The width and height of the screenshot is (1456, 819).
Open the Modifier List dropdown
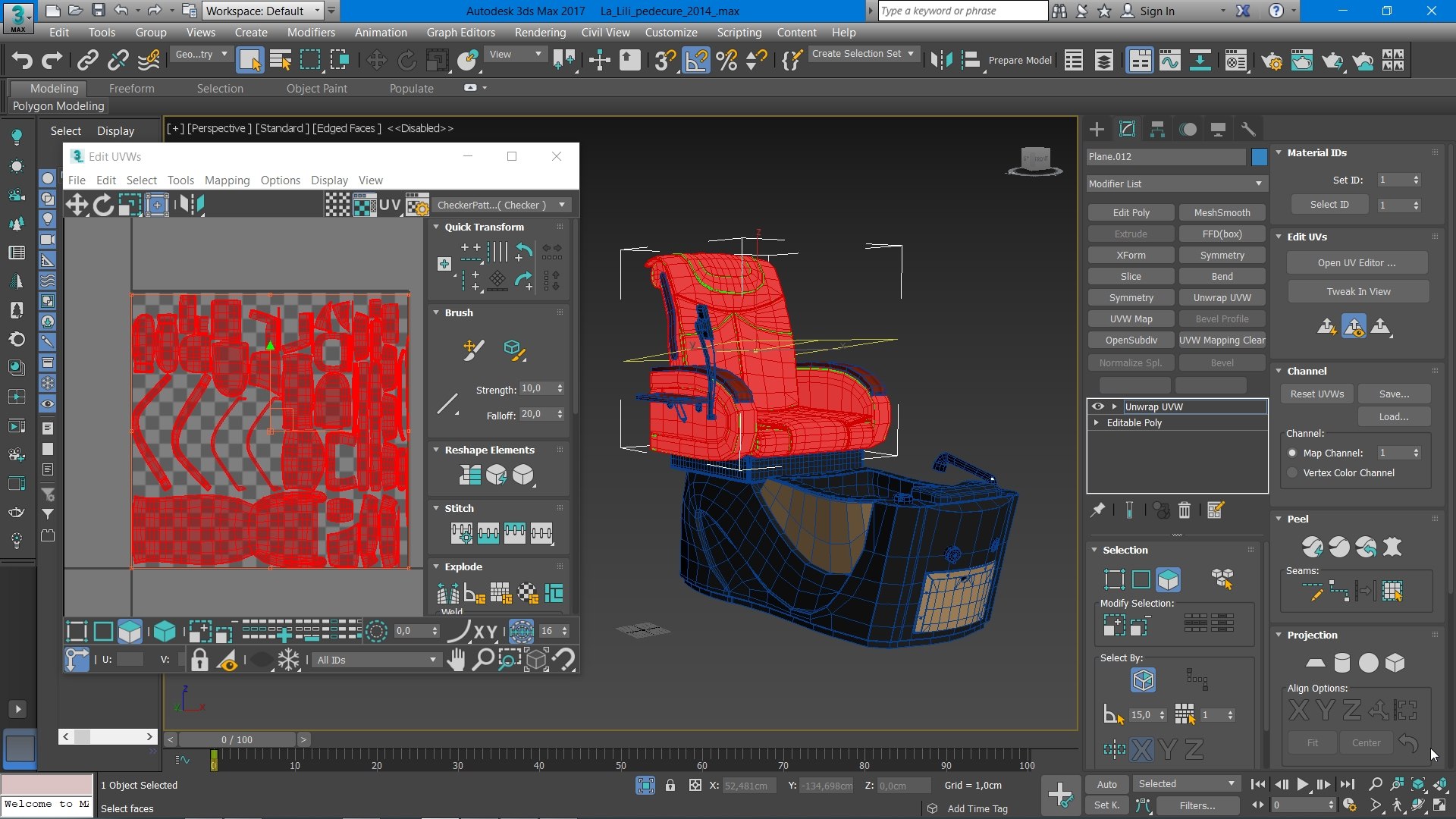(x=1176, y=184)
